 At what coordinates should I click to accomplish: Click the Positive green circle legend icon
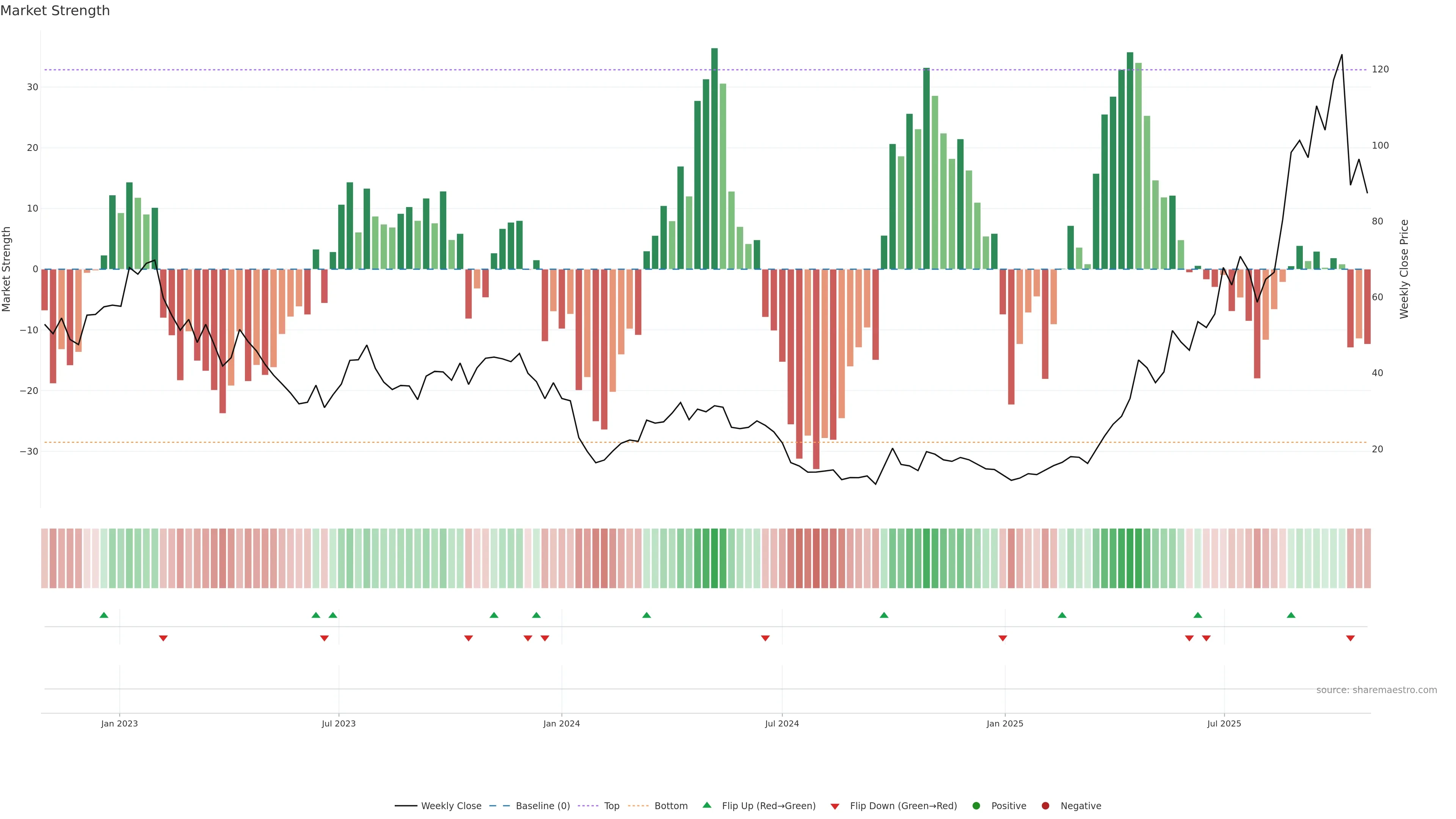976,805
